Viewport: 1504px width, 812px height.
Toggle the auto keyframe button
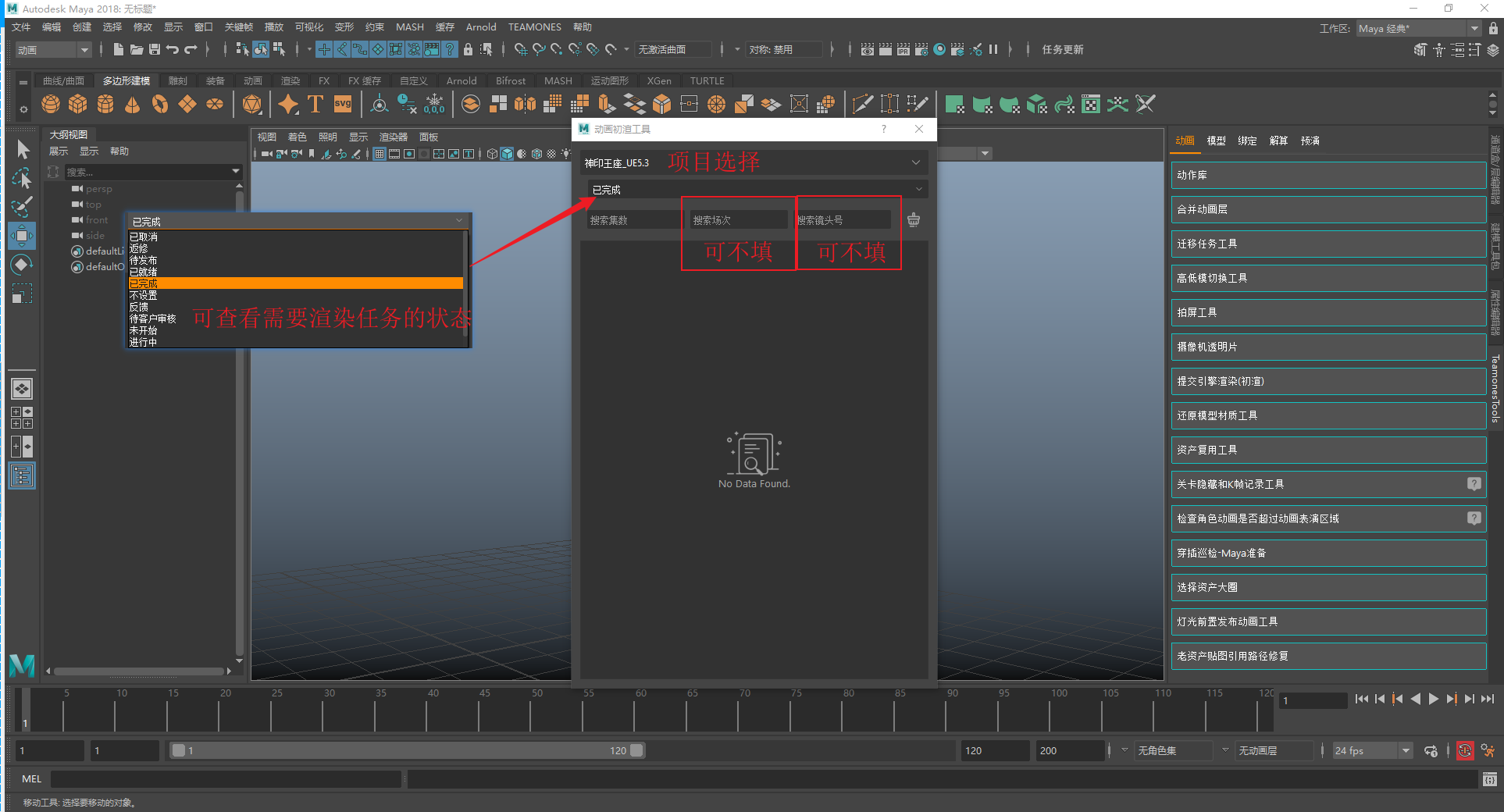[x=1465, y=750]
